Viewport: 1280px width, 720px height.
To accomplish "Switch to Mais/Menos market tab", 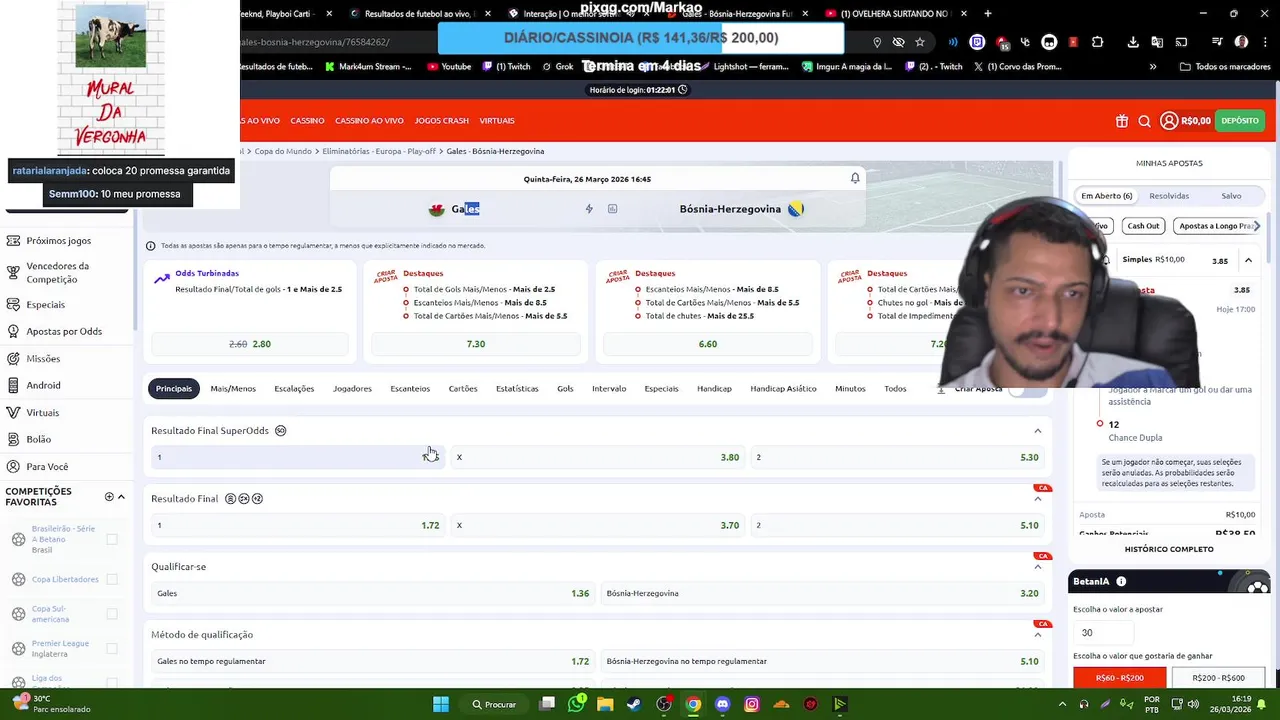I will point(233,389).
